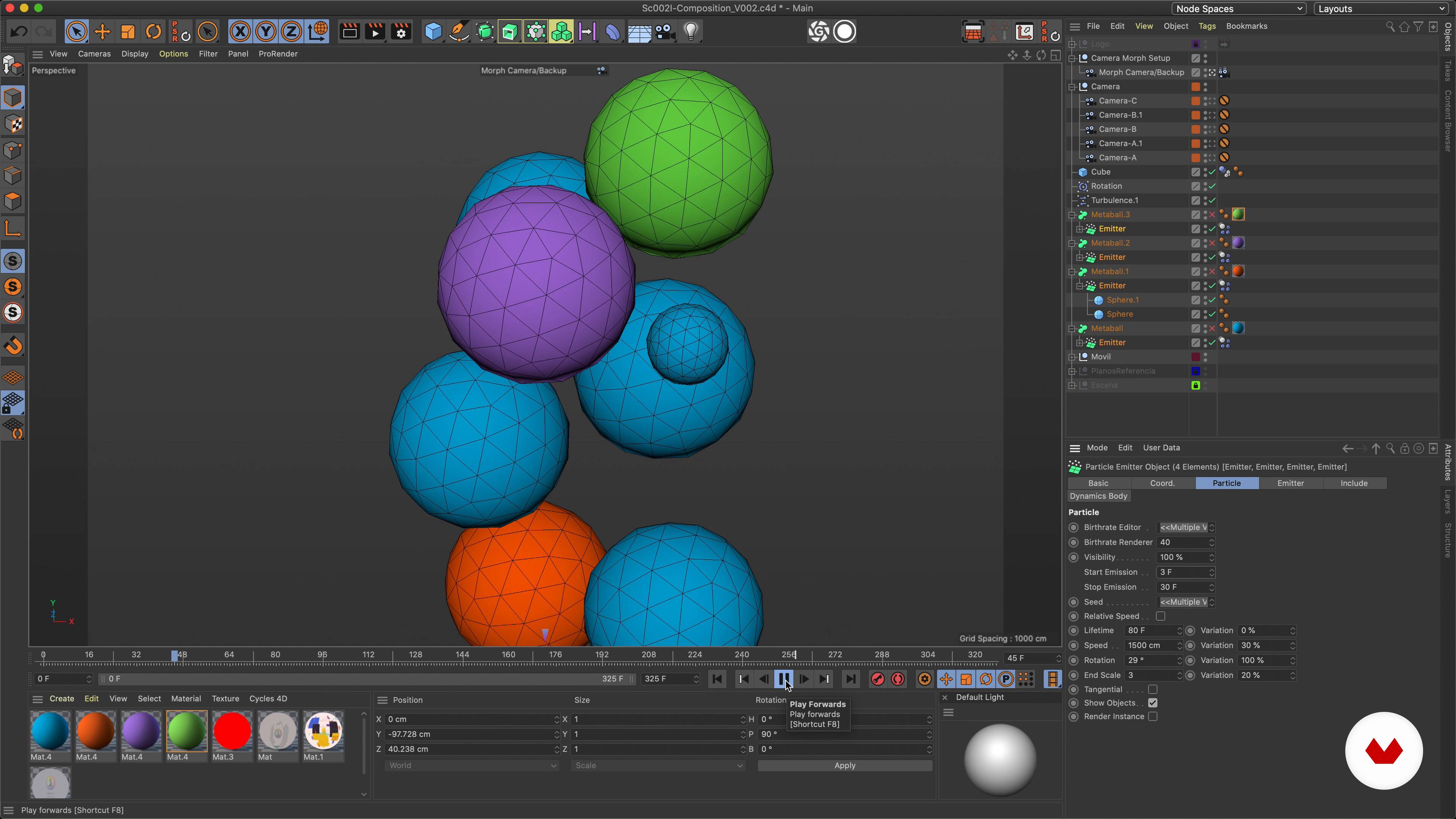Toggle animation dot for Birthrate Editor

tap(1074, 527)
